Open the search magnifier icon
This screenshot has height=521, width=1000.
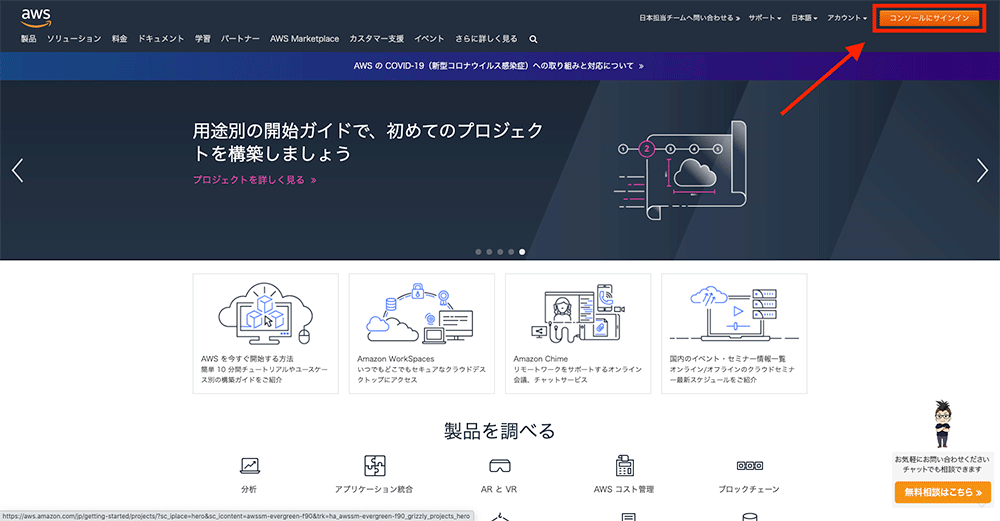533,40
